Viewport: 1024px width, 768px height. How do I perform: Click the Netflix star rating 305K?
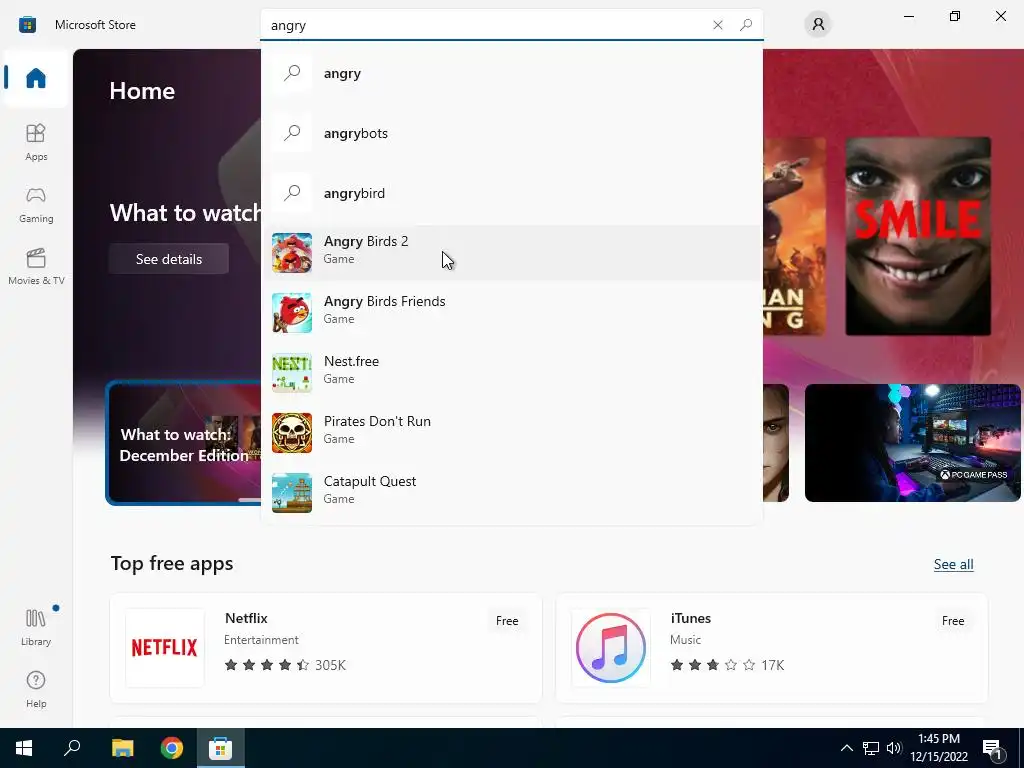click(285, 665)
